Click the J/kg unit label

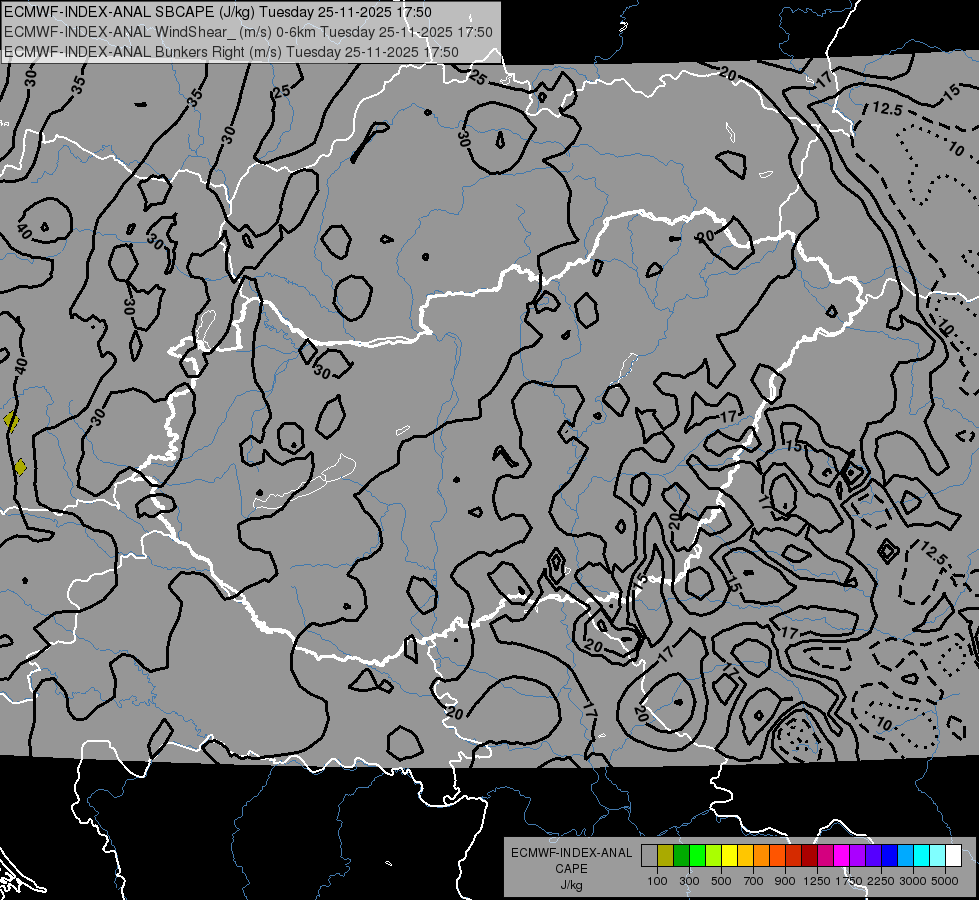point(571,885)
